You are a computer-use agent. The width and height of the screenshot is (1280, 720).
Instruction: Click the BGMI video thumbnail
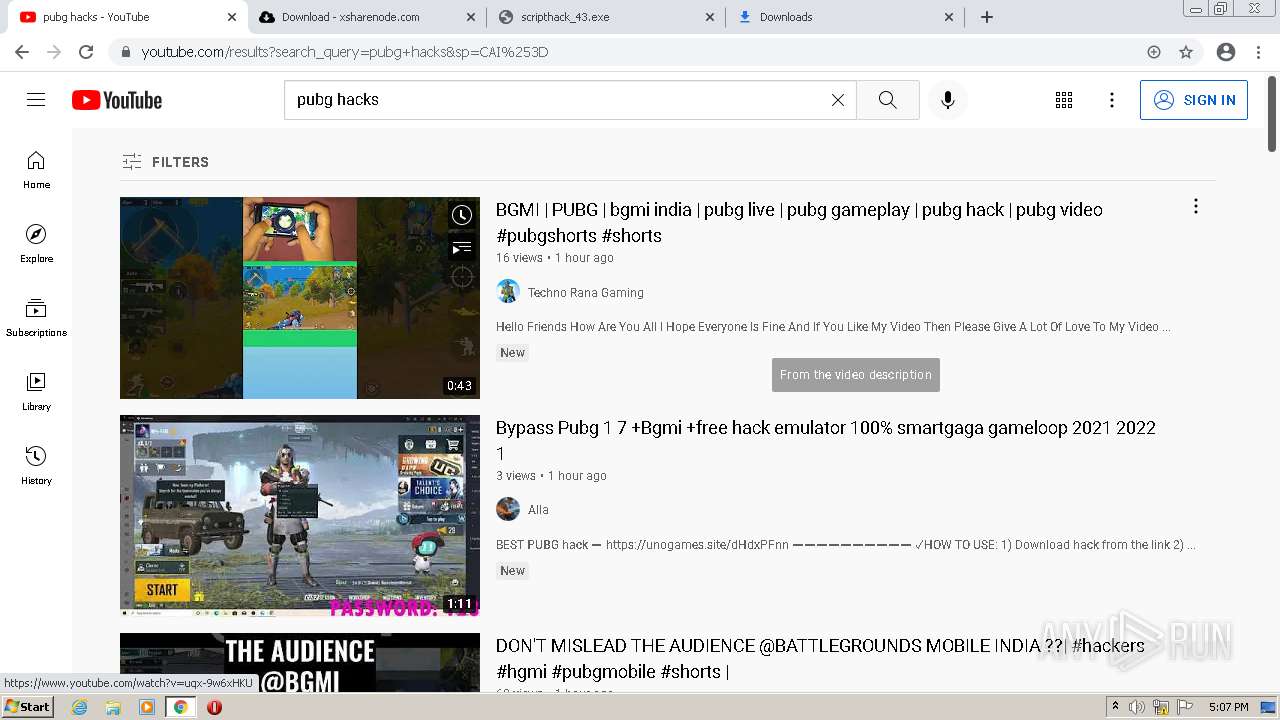tap(300, 298)
